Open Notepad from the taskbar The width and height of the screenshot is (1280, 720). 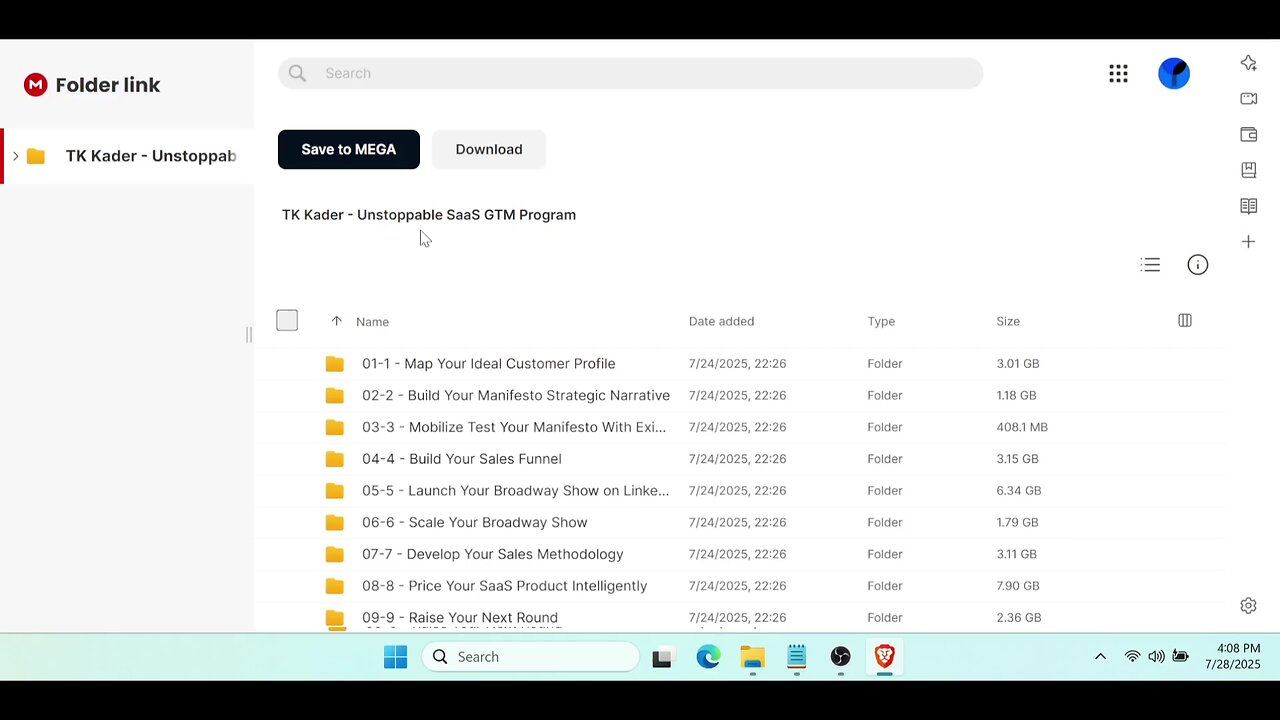pos(796,657)
